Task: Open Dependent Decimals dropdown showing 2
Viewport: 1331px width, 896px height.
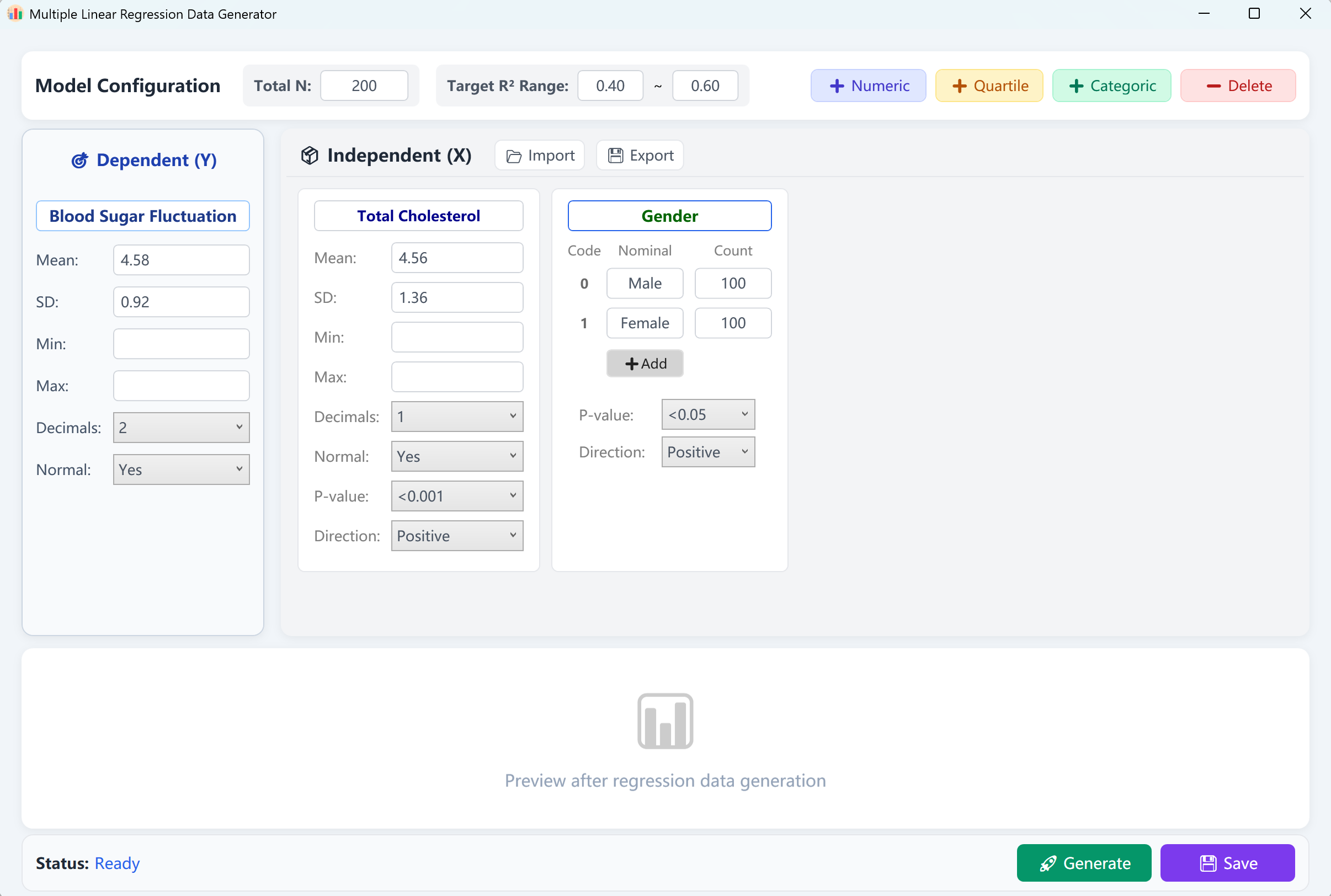Action: click(x=181, y=428)
